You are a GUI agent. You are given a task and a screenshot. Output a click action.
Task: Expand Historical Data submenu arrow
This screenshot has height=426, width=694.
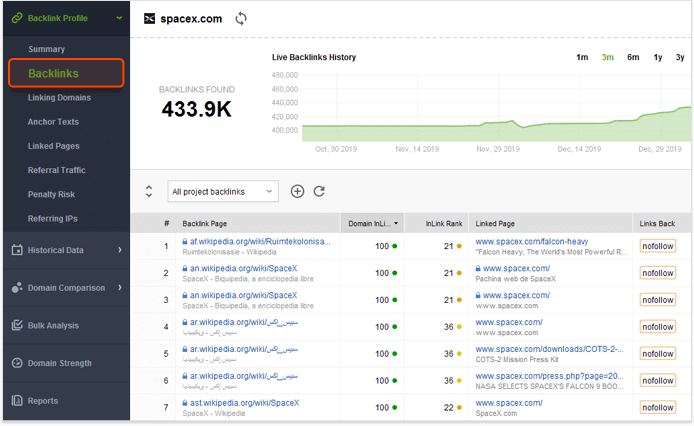click(x=120, y=250)
